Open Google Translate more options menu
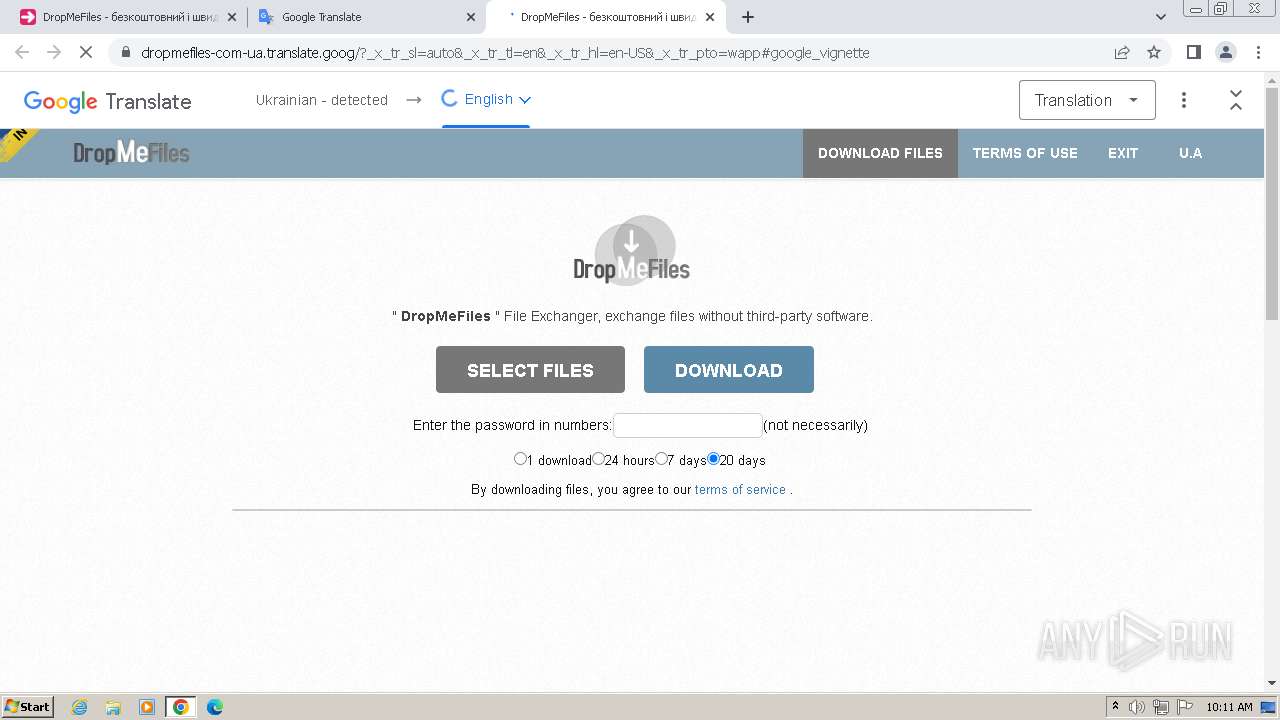Screen dimensions: 1280x720 point(1184,100)
